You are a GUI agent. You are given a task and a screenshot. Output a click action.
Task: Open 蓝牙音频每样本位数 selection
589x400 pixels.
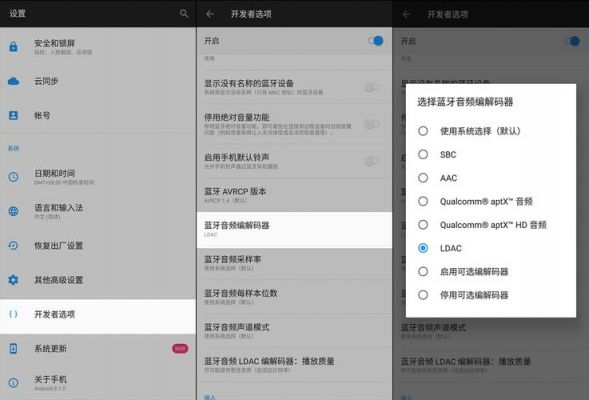pos(294,297)
